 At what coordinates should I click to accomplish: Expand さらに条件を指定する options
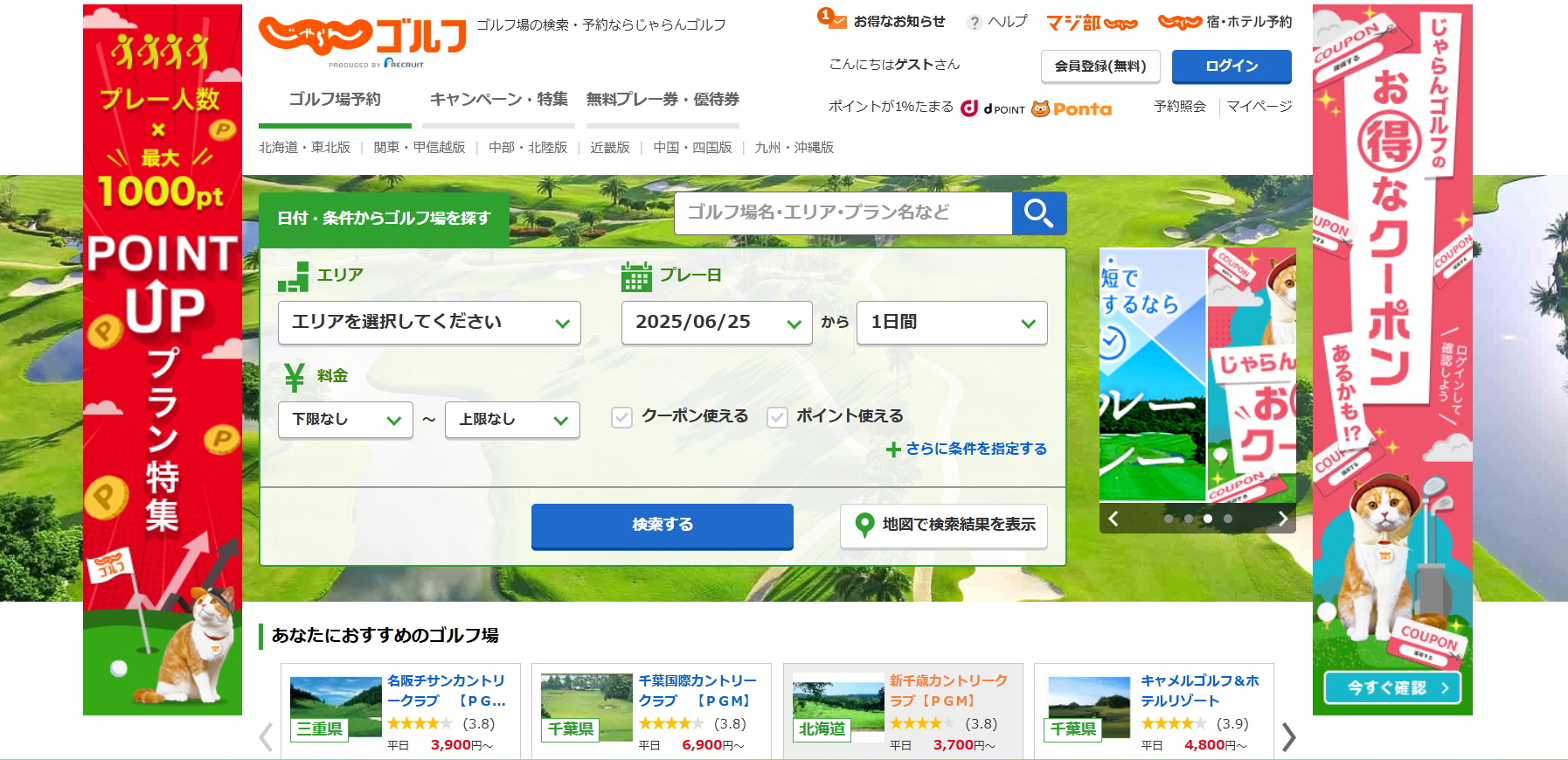(975, 449)
